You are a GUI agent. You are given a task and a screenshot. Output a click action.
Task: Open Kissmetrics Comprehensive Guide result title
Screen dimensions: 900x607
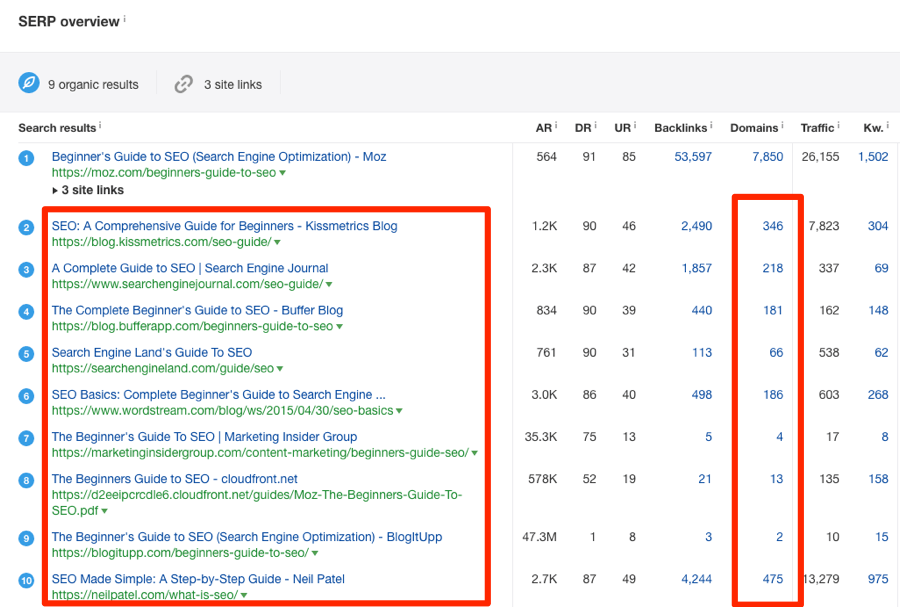coord(224,226)
